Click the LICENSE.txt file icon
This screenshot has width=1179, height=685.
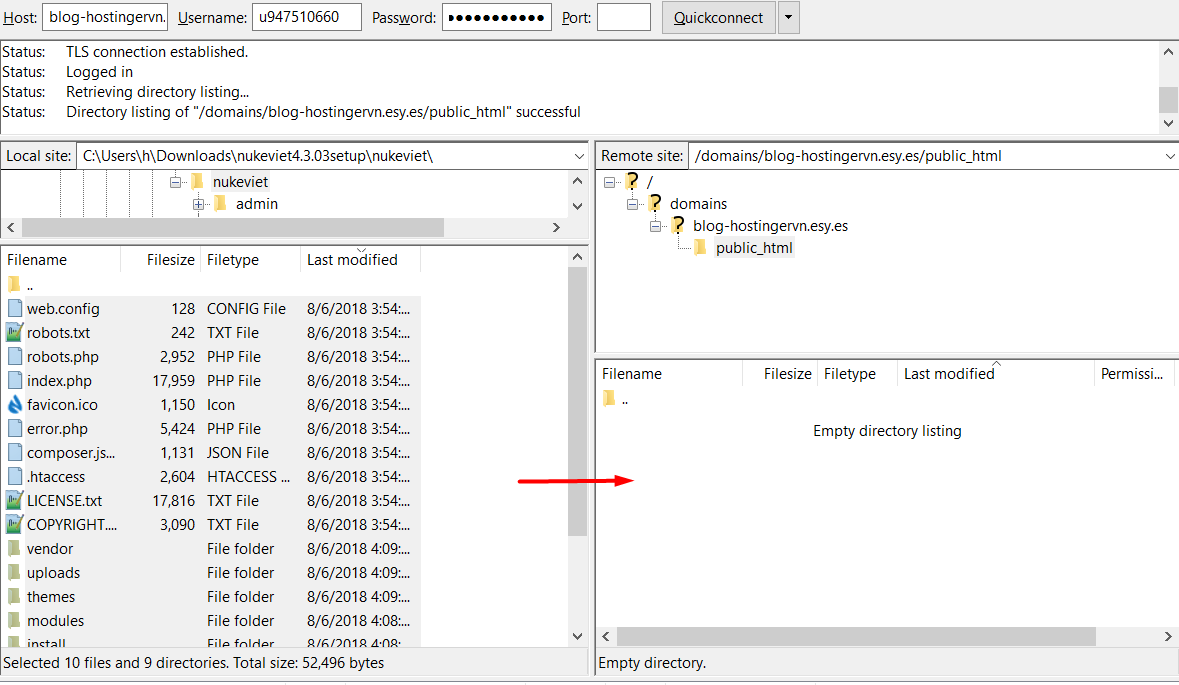click(14, 501)
